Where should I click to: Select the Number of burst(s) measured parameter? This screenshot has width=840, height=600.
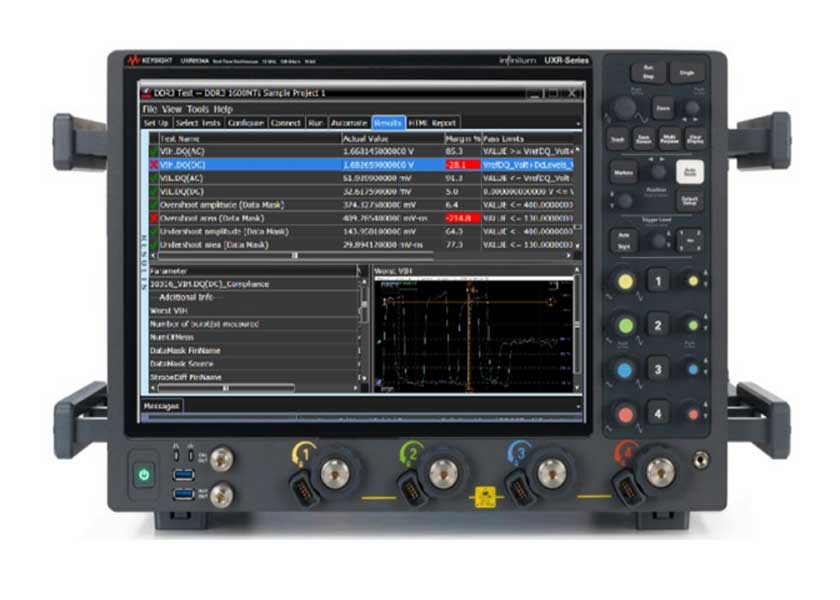tap(253, 324)
